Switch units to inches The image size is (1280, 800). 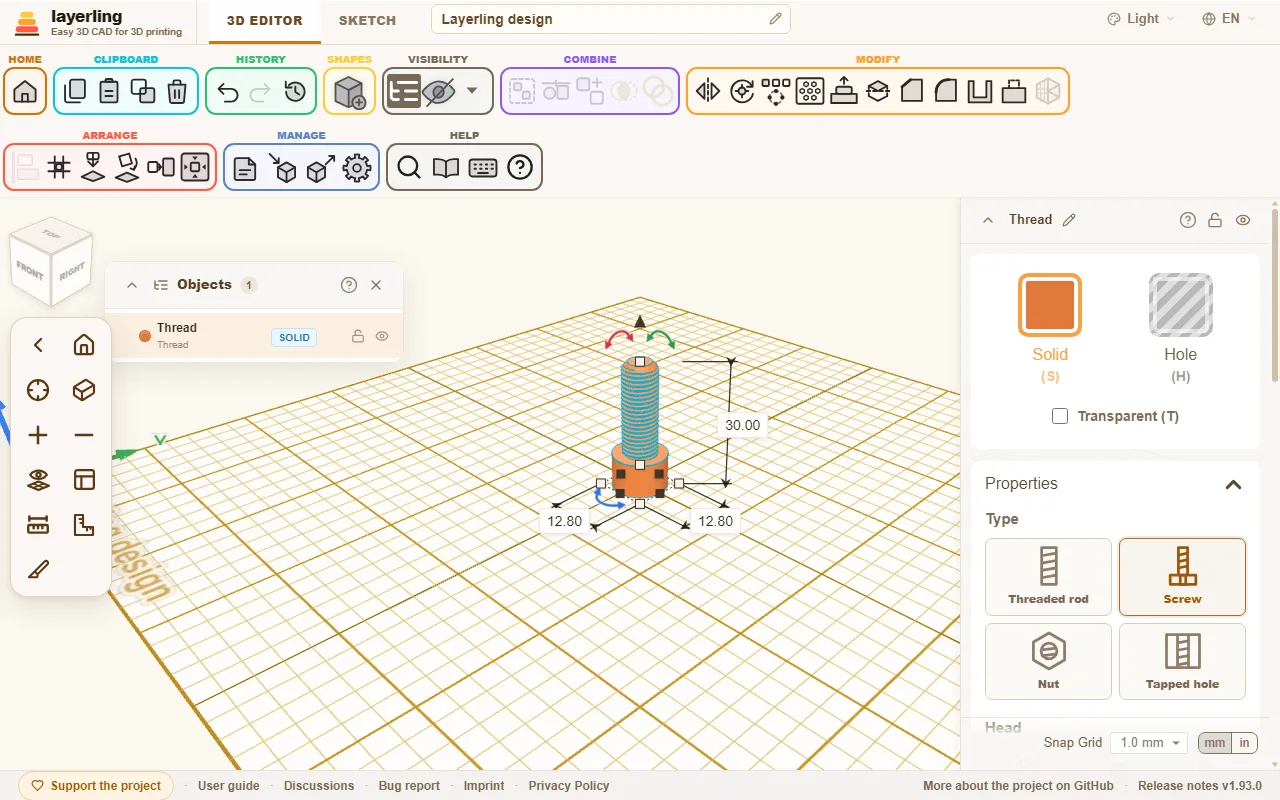pyautogui.click(x=1244, y=743)
